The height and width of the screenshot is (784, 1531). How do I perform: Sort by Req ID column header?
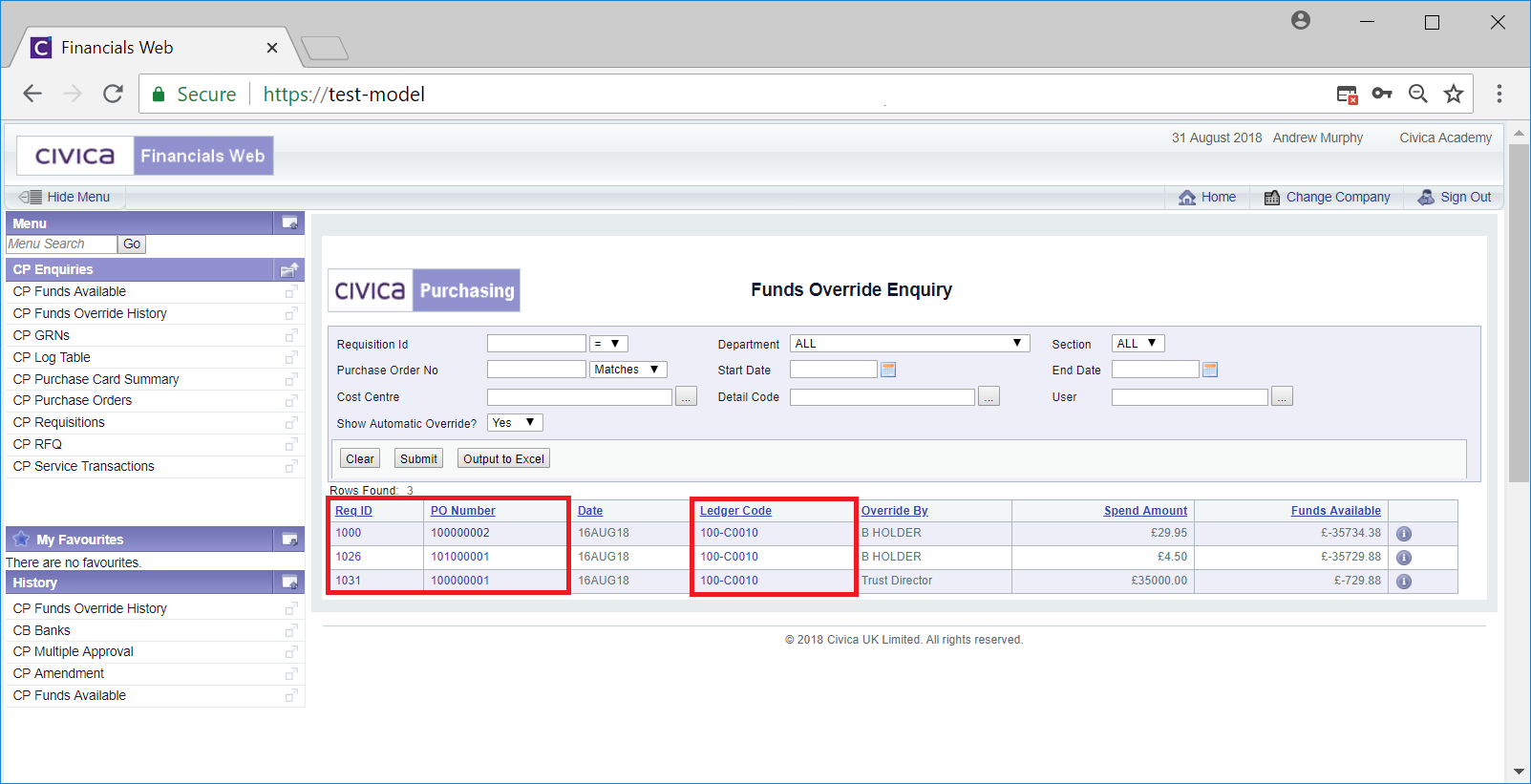(353, 511)
